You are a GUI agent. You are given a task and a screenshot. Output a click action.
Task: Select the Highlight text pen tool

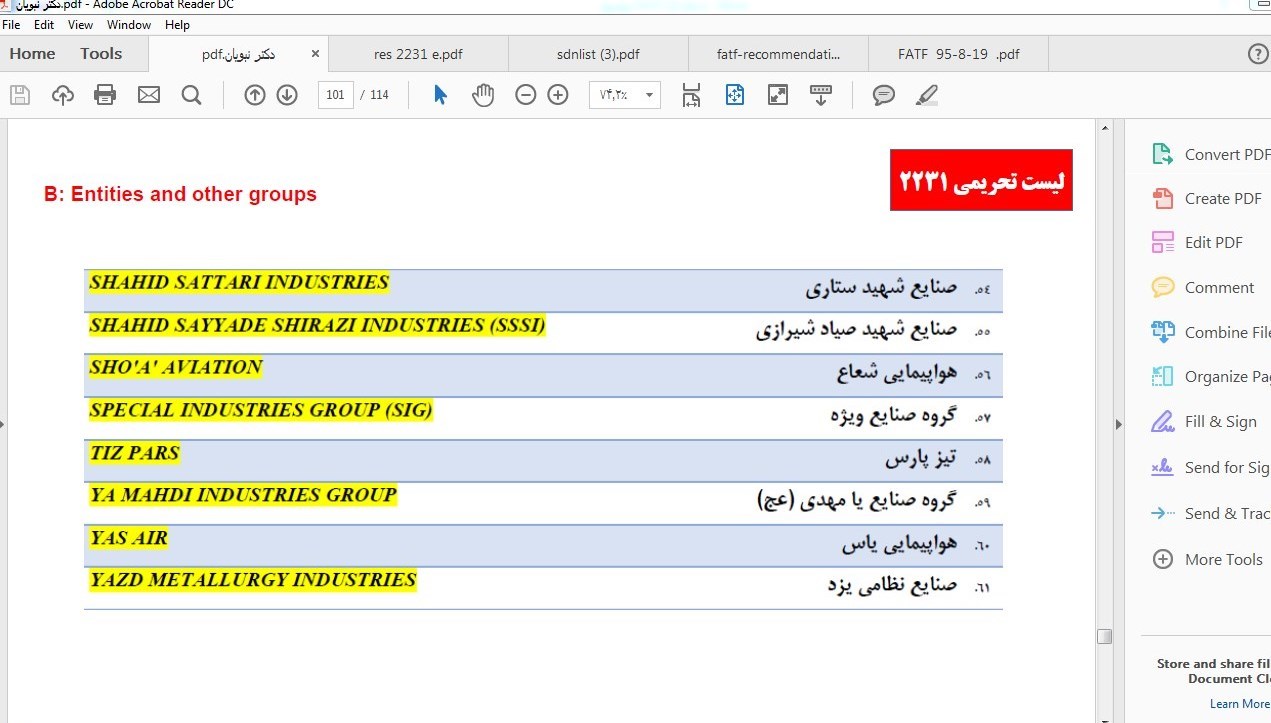coord(927,95)
